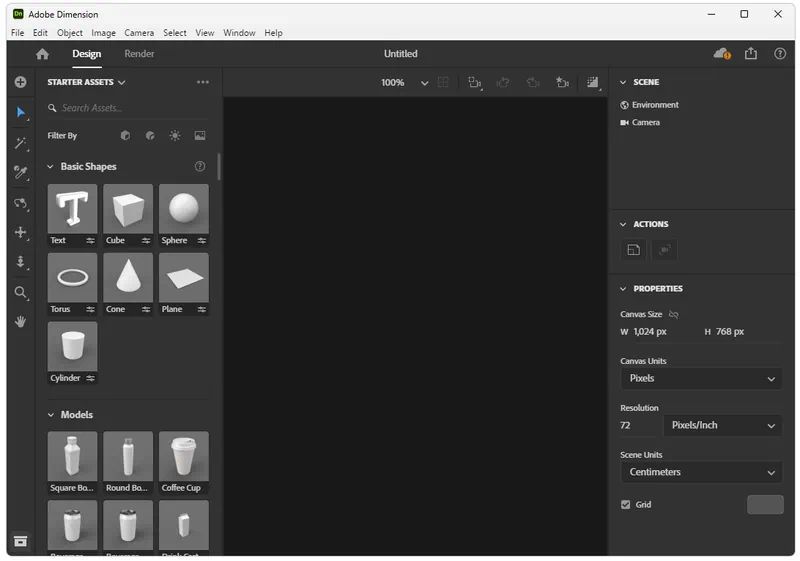This screenshot has height=561, width=800.
Task: Open the Help menu
Action: (x=273, y=33)
